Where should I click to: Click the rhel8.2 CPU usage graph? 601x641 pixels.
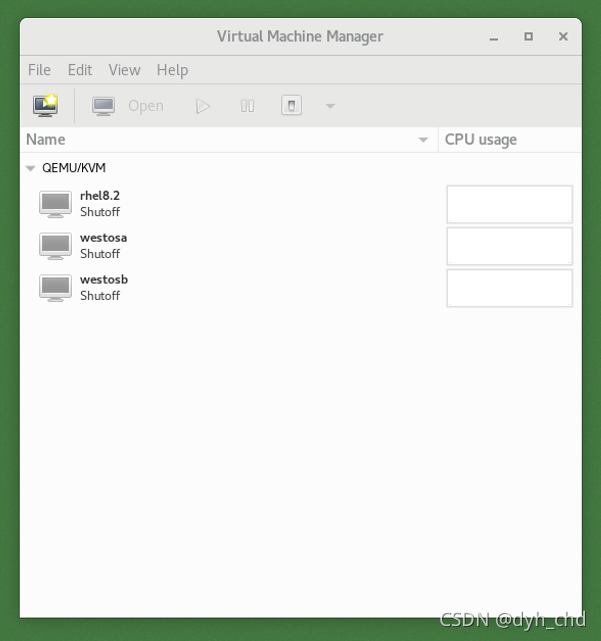tap(509, 204)
